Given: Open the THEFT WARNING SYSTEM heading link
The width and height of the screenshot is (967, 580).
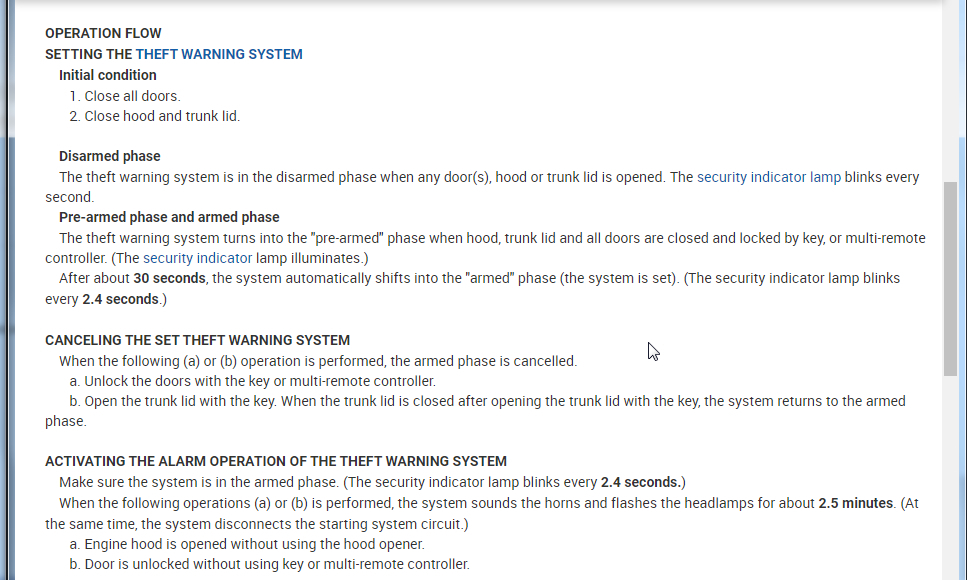Looking at the screenshot, I should tap(219, 54).
